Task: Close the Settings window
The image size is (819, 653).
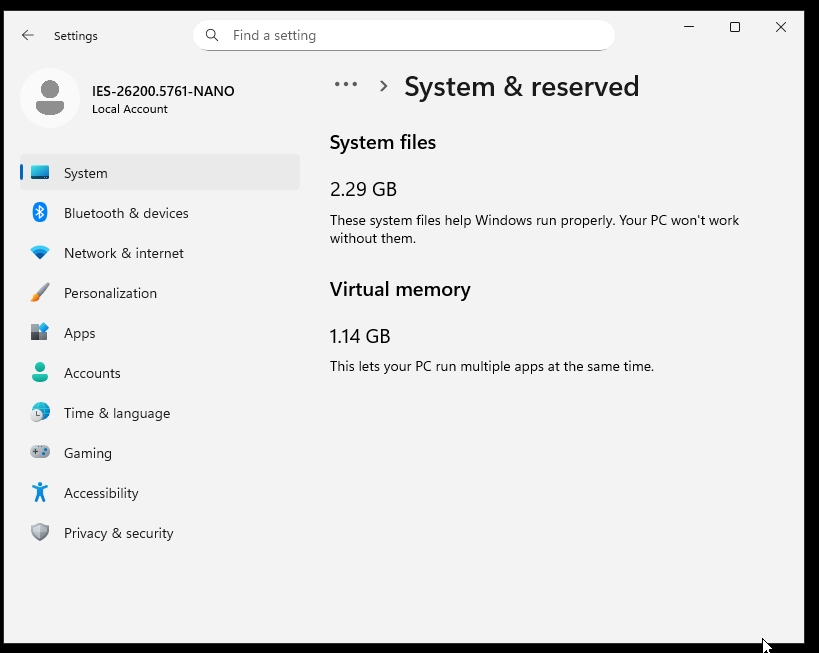Action: pos(781,27)
